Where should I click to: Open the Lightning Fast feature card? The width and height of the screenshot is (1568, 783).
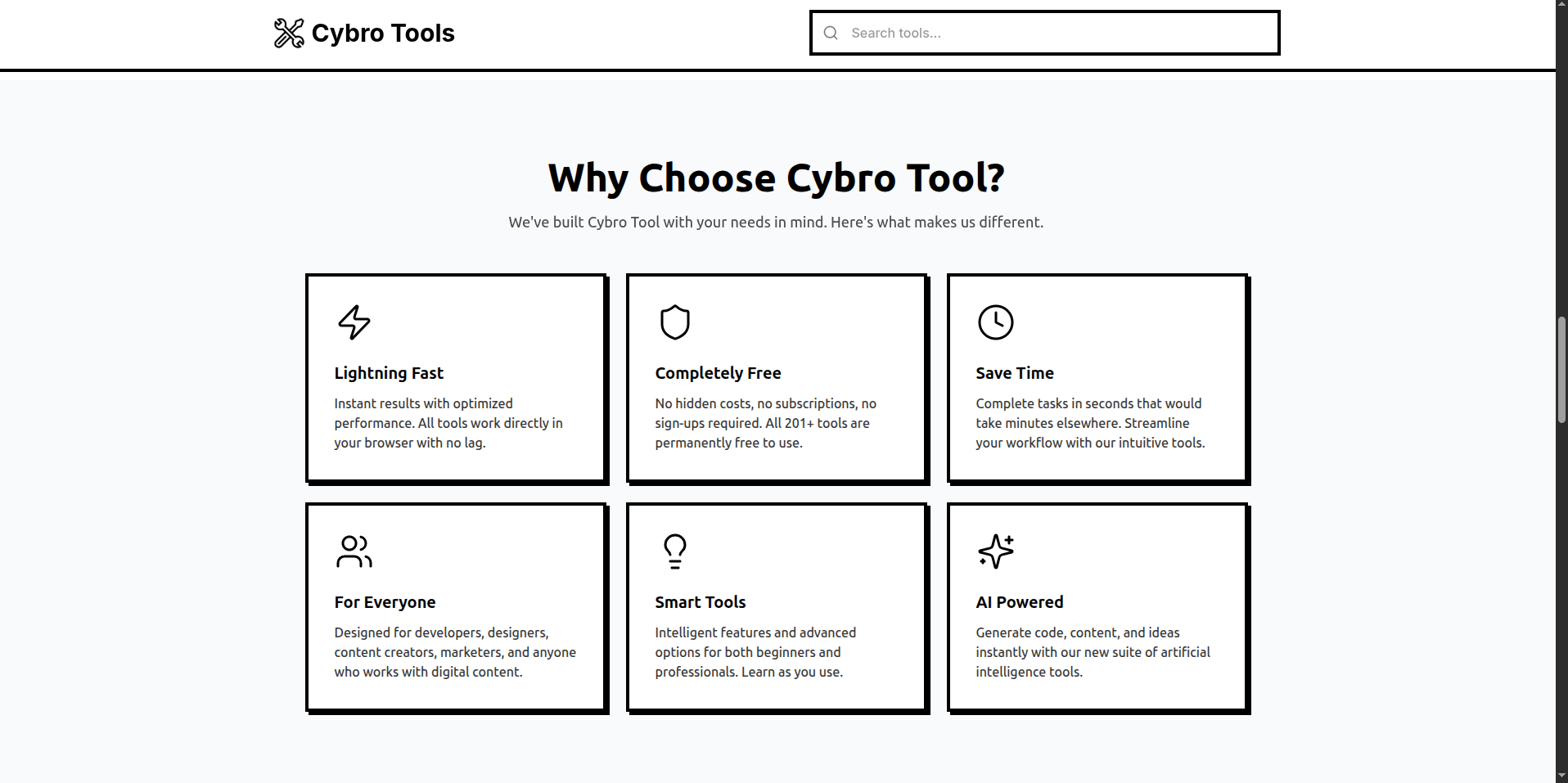pyautogui.click(x=456, y=378)
